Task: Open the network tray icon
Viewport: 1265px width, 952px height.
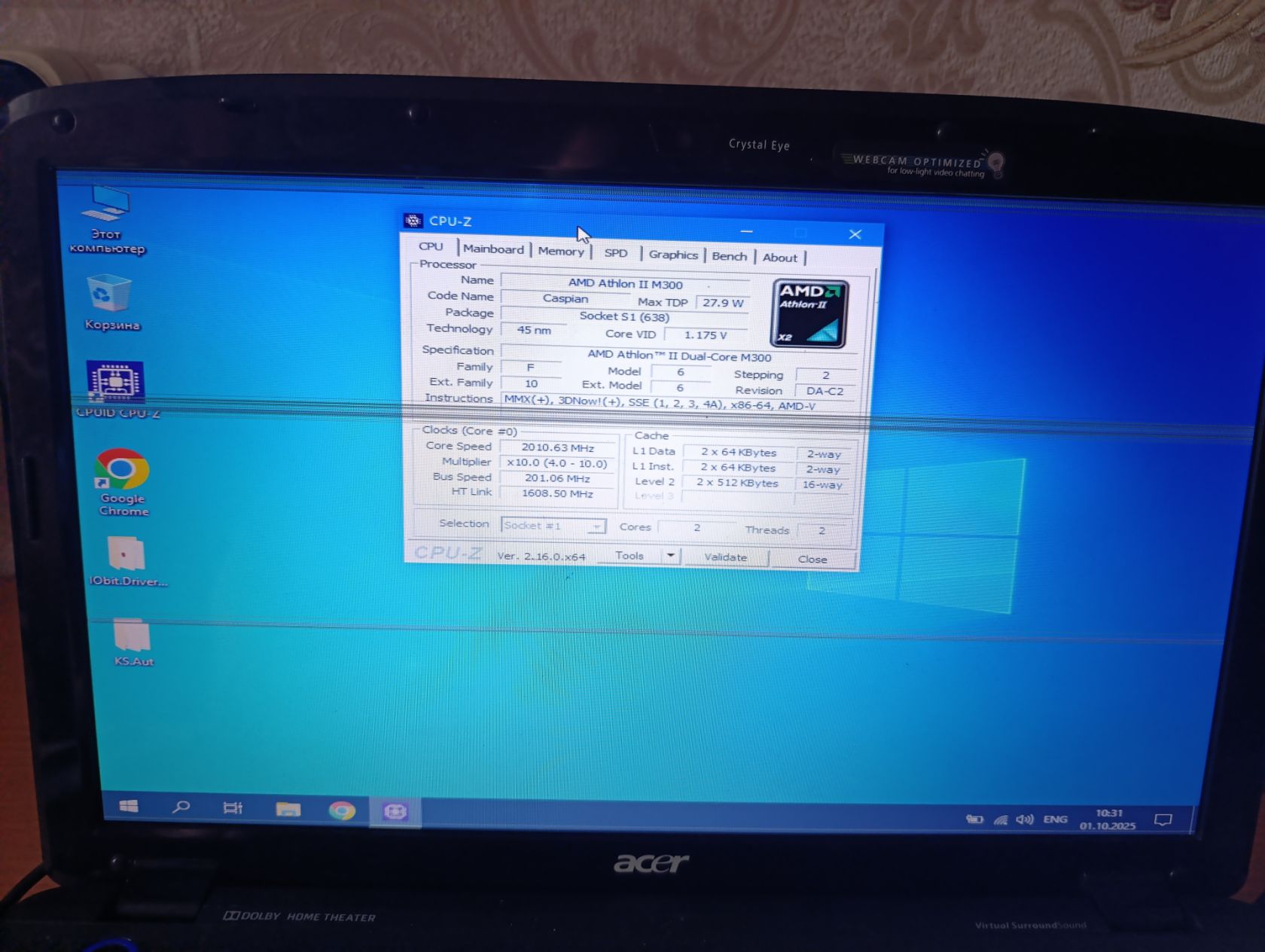Action: (x=1001, y=819)
